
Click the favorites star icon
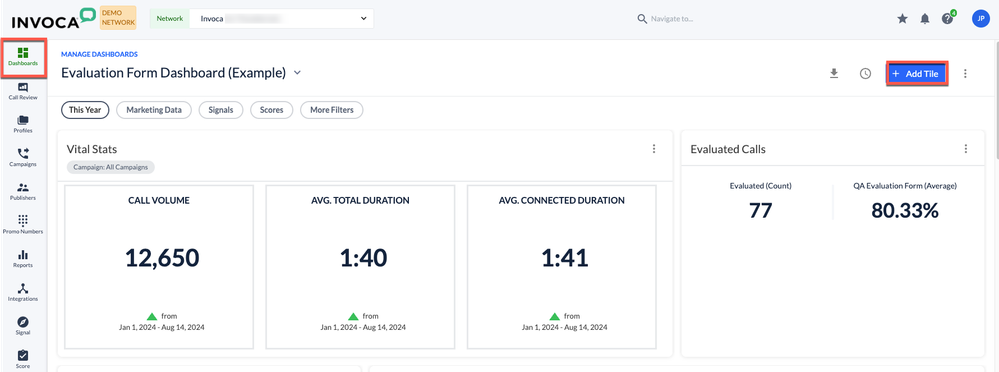click(902, 19)
